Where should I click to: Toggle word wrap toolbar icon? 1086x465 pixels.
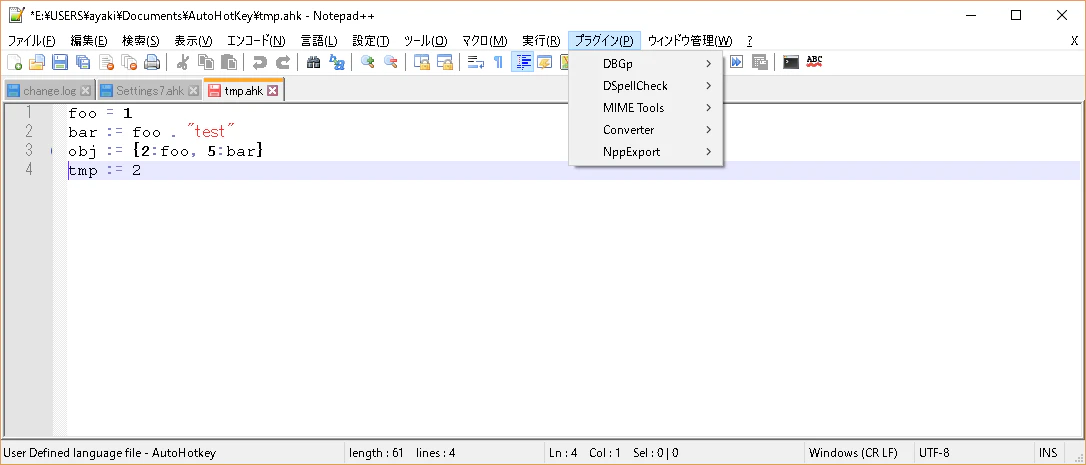click(475, 62)
